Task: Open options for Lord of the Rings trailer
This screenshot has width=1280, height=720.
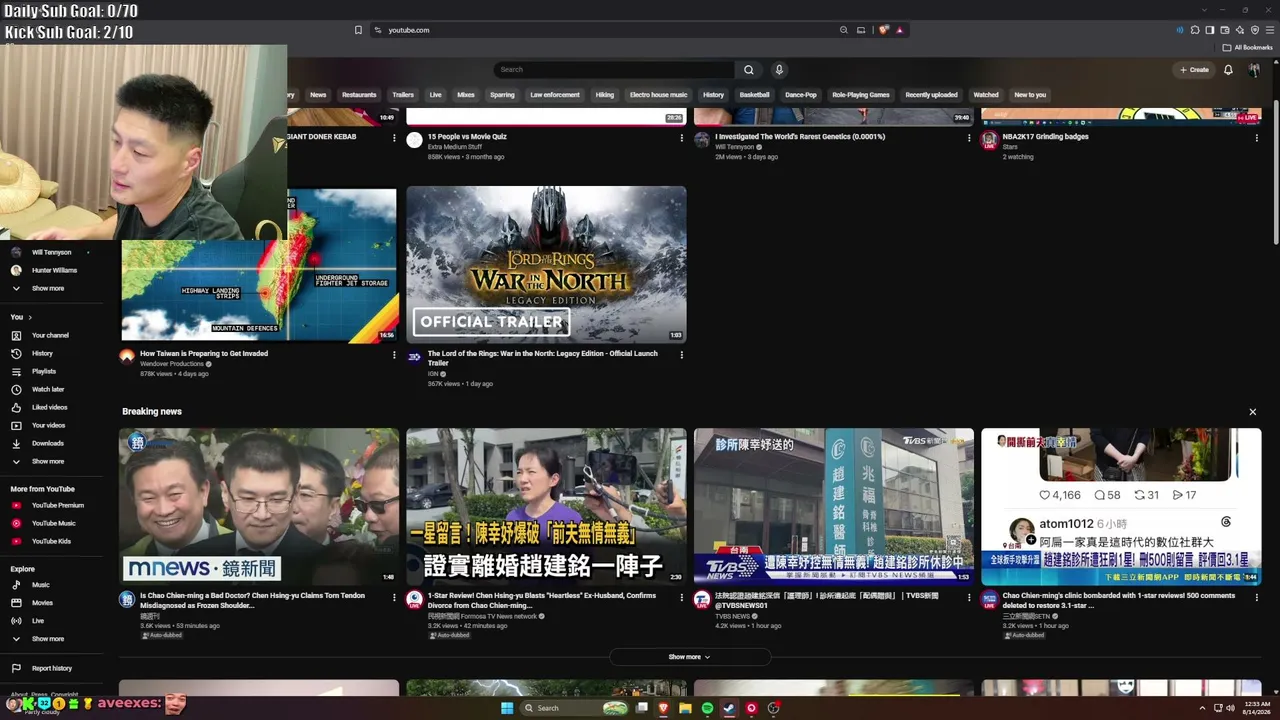Action: point(682,355)
